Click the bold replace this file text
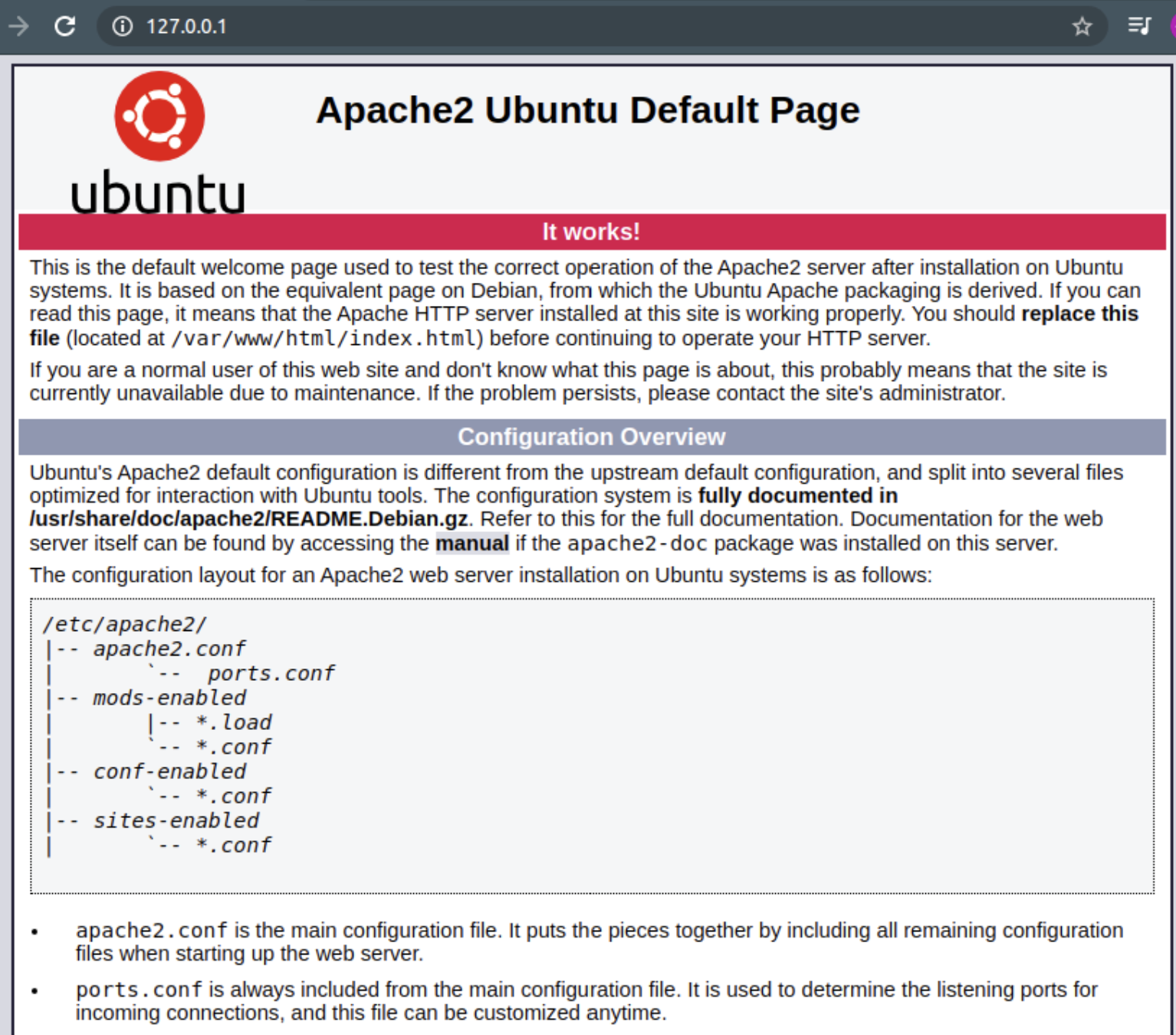The width and height of the screenshot is (1176, 1035). [x=1080, y=314]
